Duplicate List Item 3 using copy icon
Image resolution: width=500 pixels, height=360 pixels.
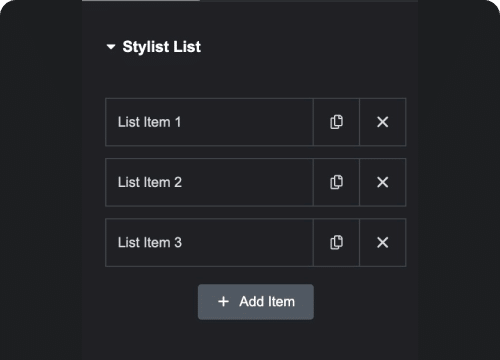[x=336, y=243]
